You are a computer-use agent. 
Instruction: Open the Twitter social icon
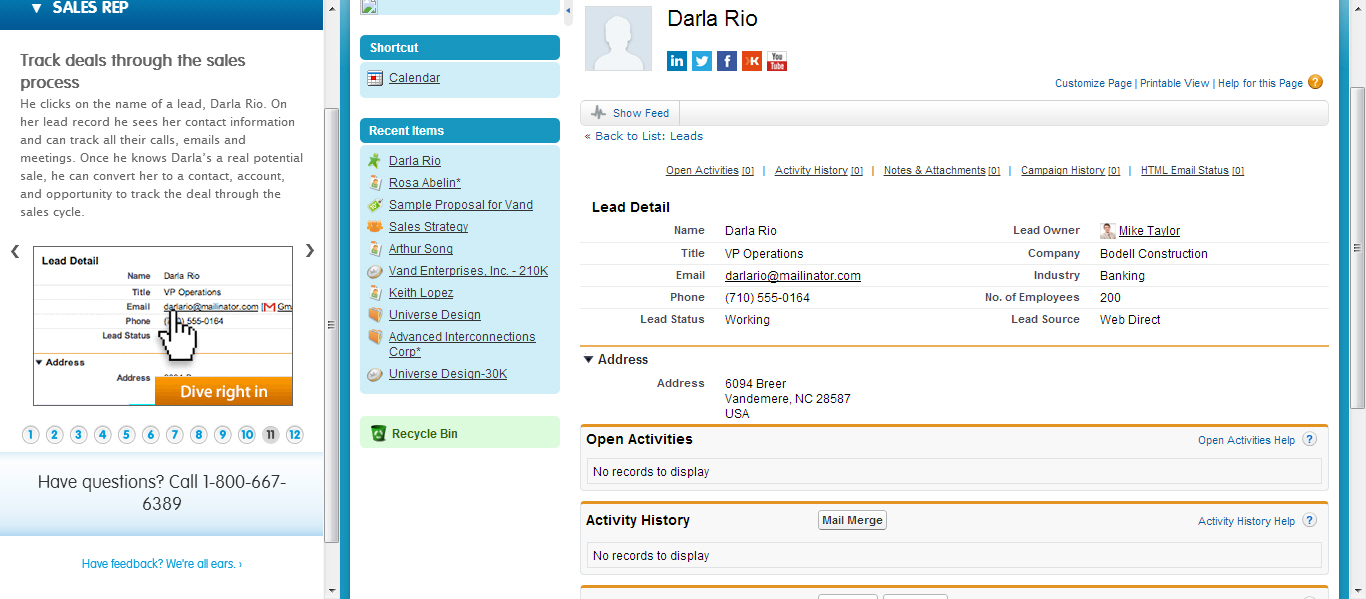click(702, 61)
